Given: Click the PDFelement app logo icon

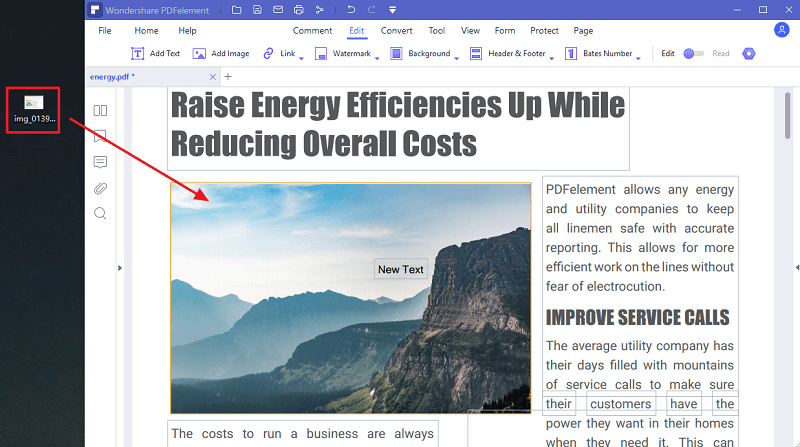Looking at the screenshot, I should tap(95, 10).
